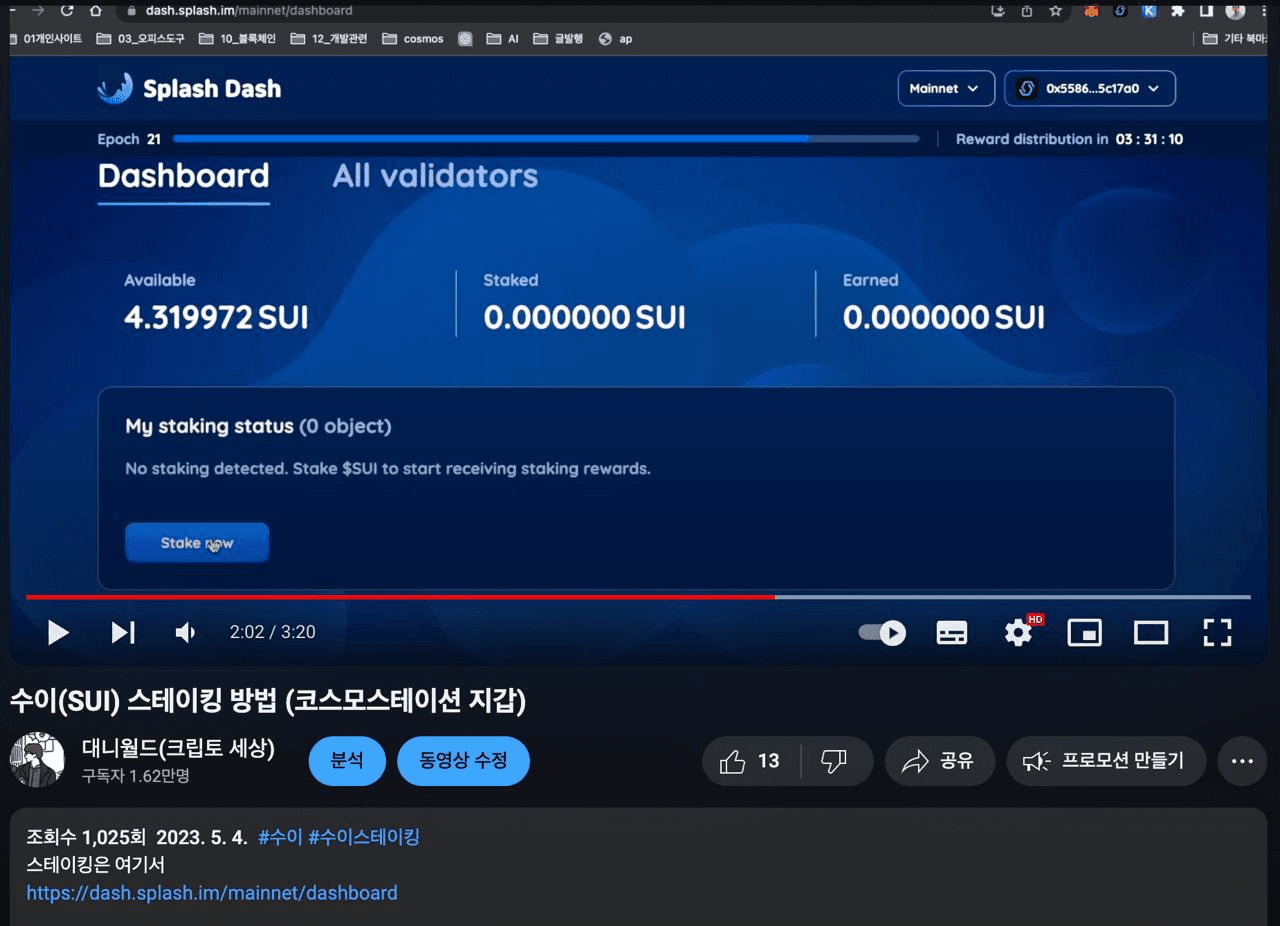This screenshot has height=926, width=1280.
Task: Click the video title 수이(SUI) 스테이킹 방법
Action: 268,701
